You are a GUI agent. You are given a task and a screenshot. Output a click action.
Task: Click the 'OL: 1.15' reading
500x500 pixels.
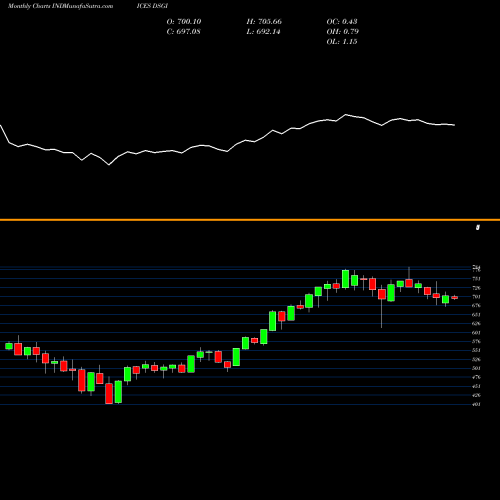tap(342, 42)
